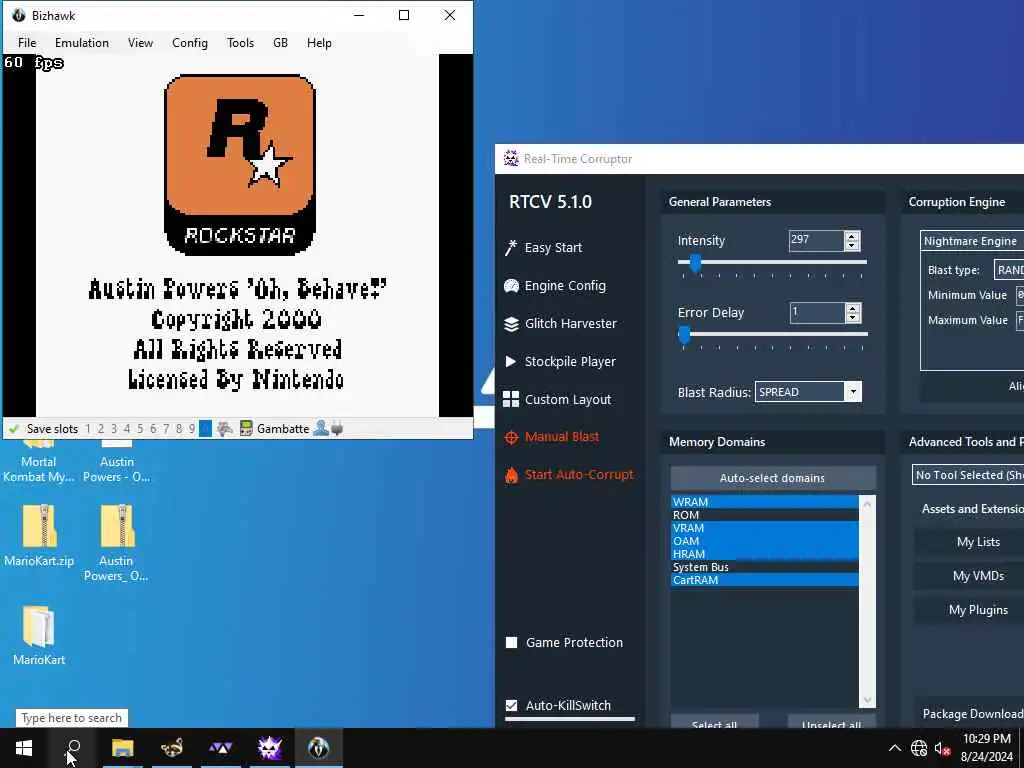Click the Intensity value field

(816, 240)
